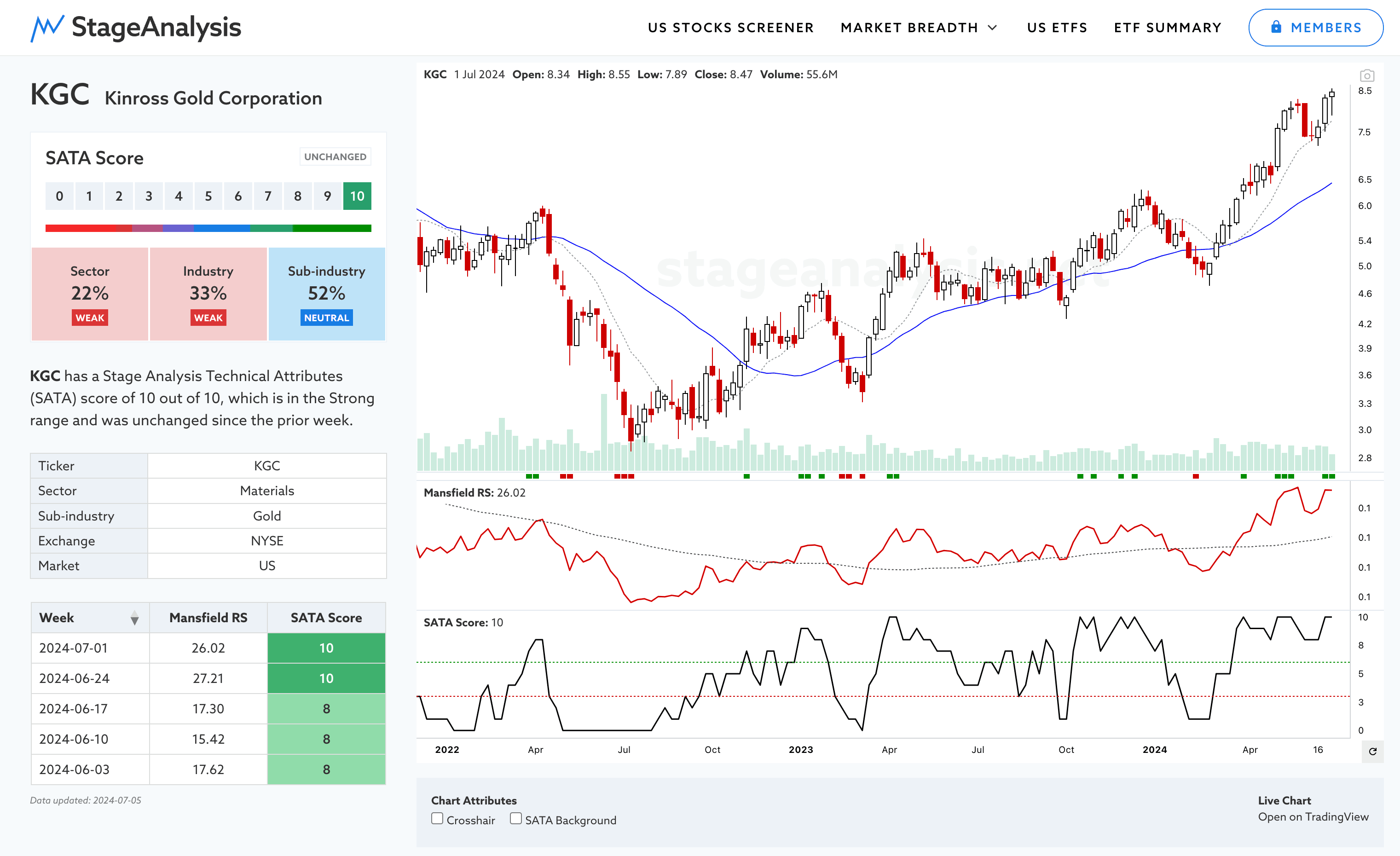
Task: Click the Close: 8.47 readout
Action: pyautogui.click(x=723, y=75)
